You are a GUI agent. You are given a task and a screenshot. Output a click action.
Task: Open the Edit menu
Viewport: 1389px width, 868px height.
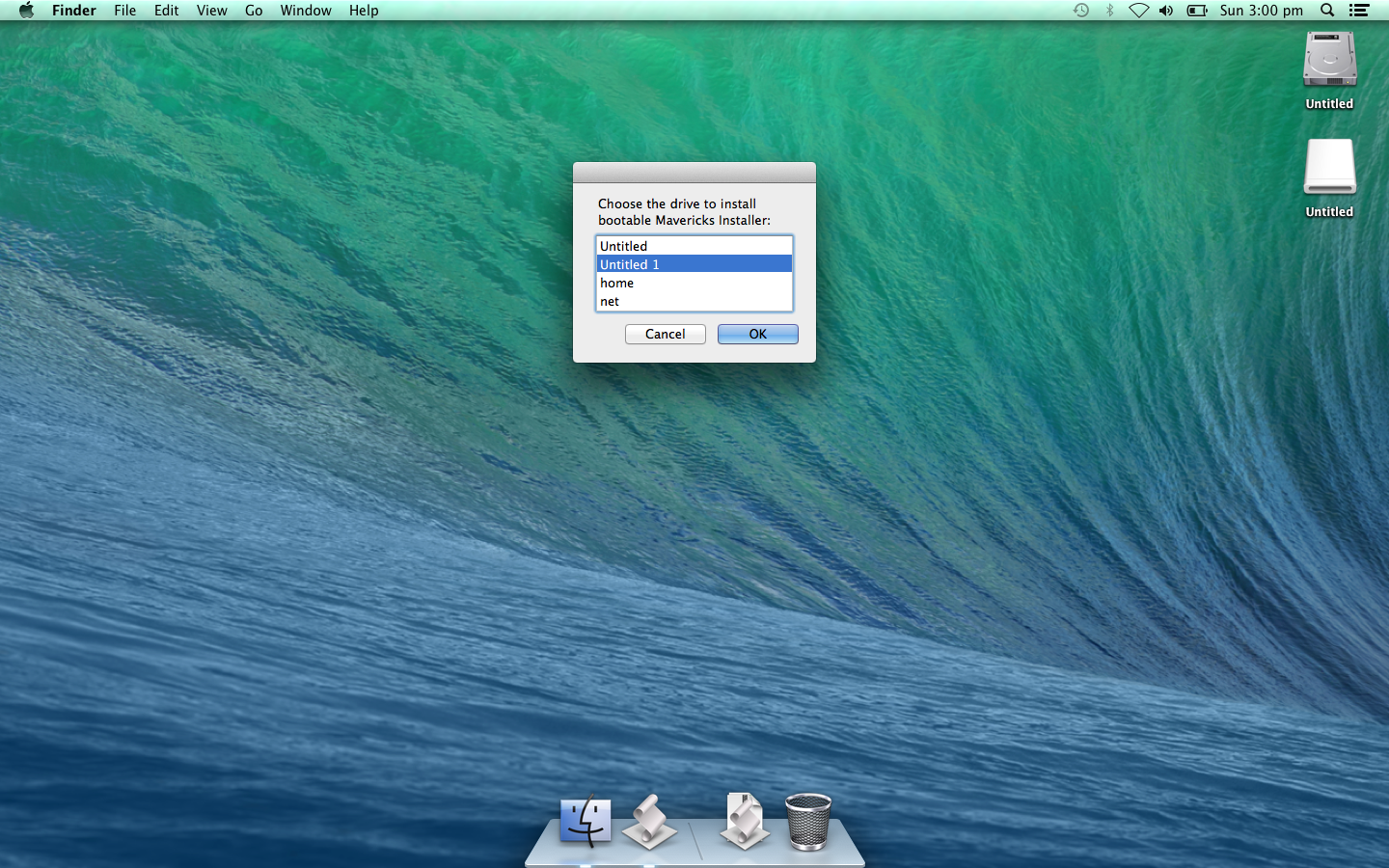pos(167,11)
